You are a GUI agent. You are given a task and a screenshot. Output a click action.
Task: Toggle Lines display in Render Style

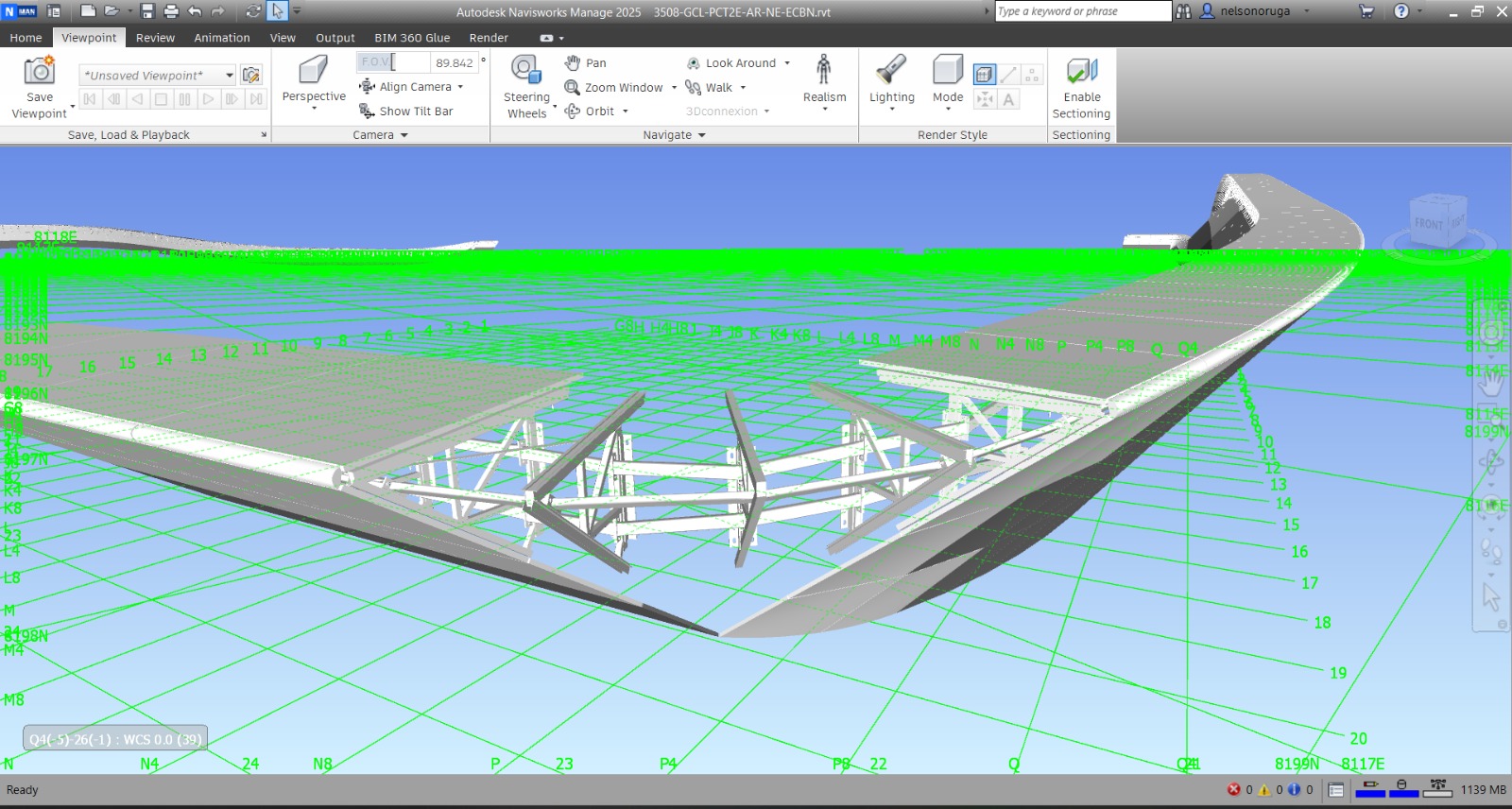point(1009,75)
